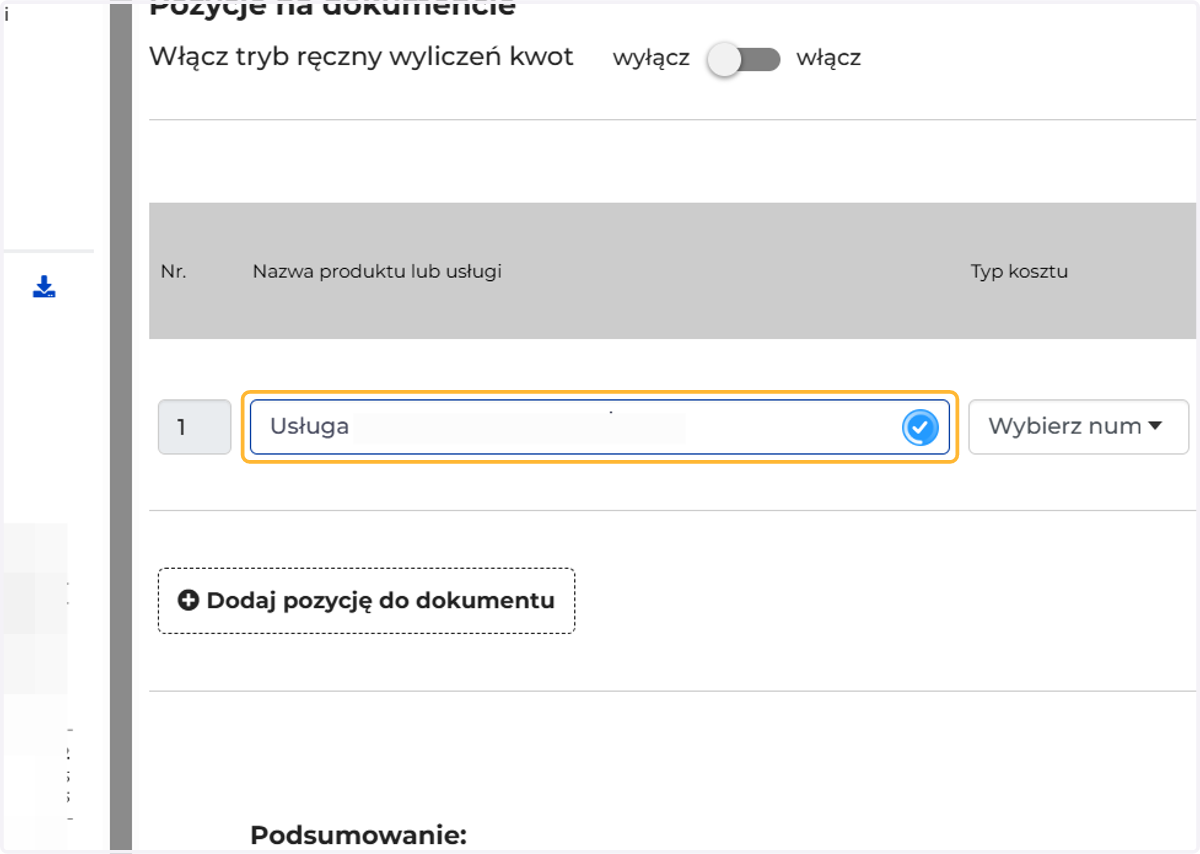Toggle manual amount calculation mode switch

coord(743,60)
